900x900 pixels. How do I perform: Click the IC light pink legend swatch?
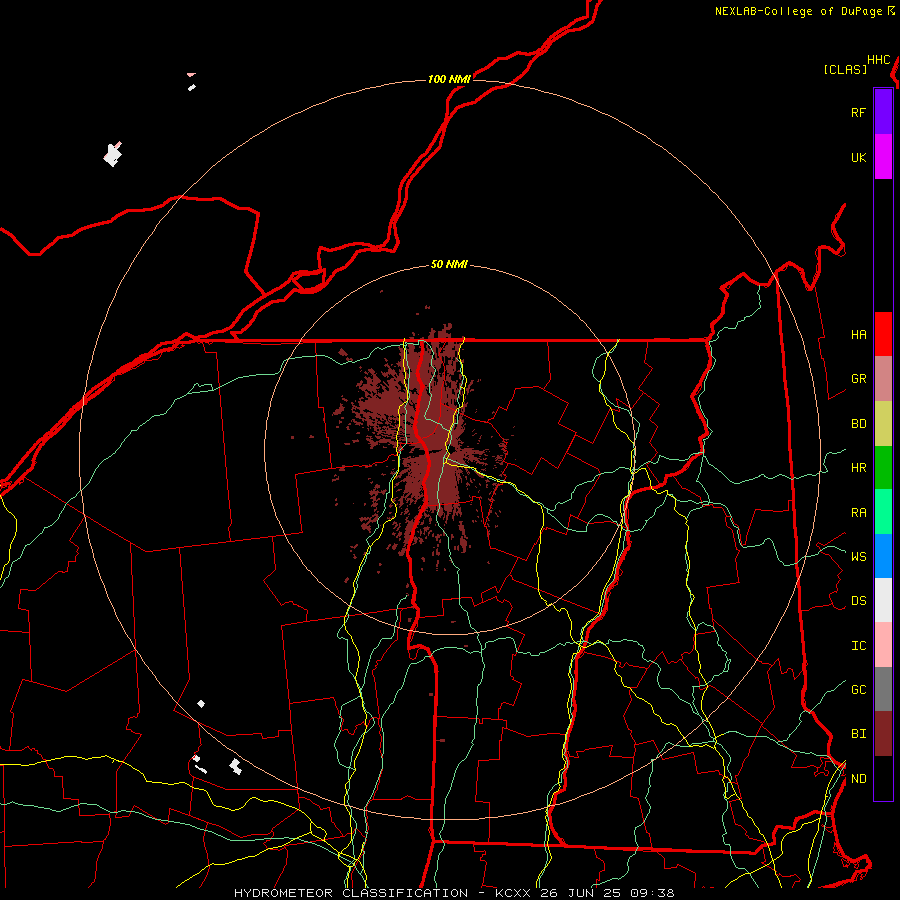[883, 645]
